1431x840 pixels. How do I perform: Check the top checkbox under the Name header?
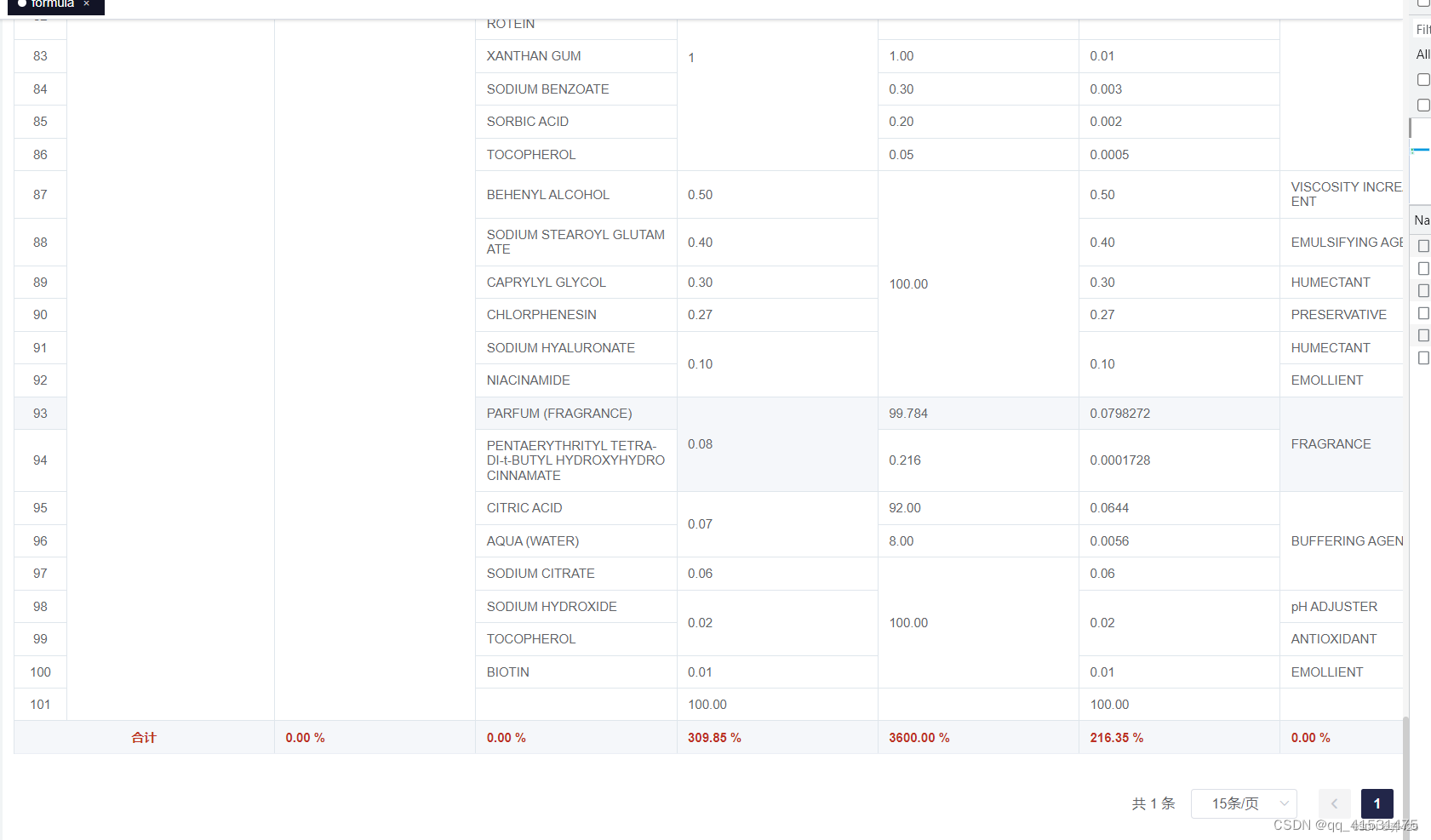point(1422,246)
